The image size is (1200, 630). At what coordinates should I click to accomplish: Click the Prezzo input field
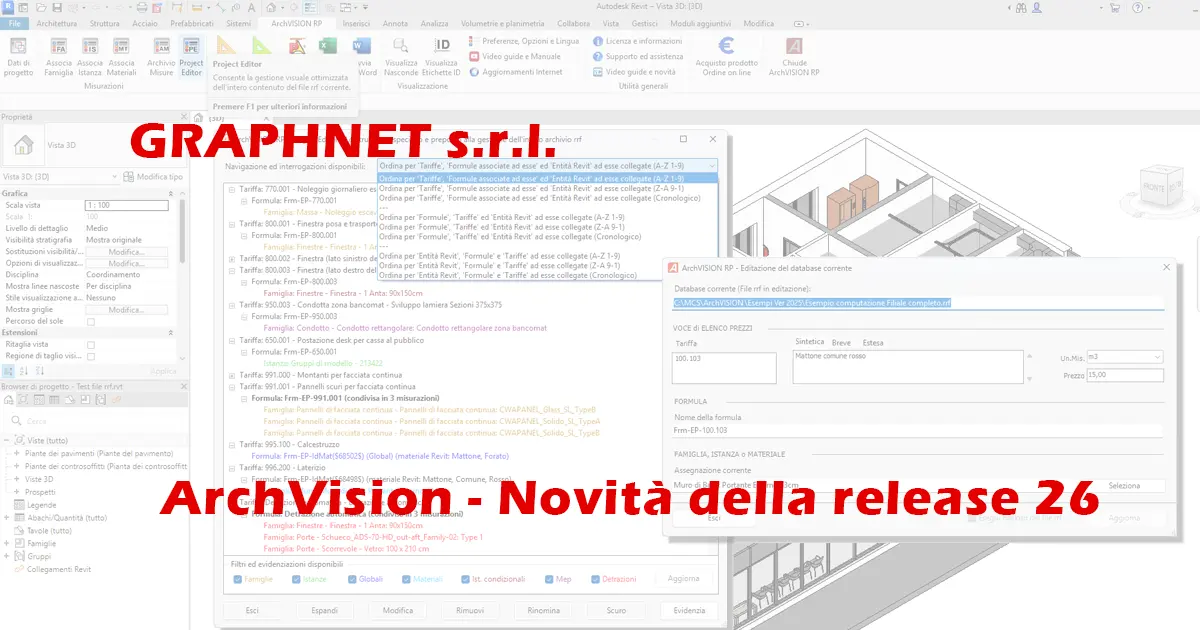1125,375
